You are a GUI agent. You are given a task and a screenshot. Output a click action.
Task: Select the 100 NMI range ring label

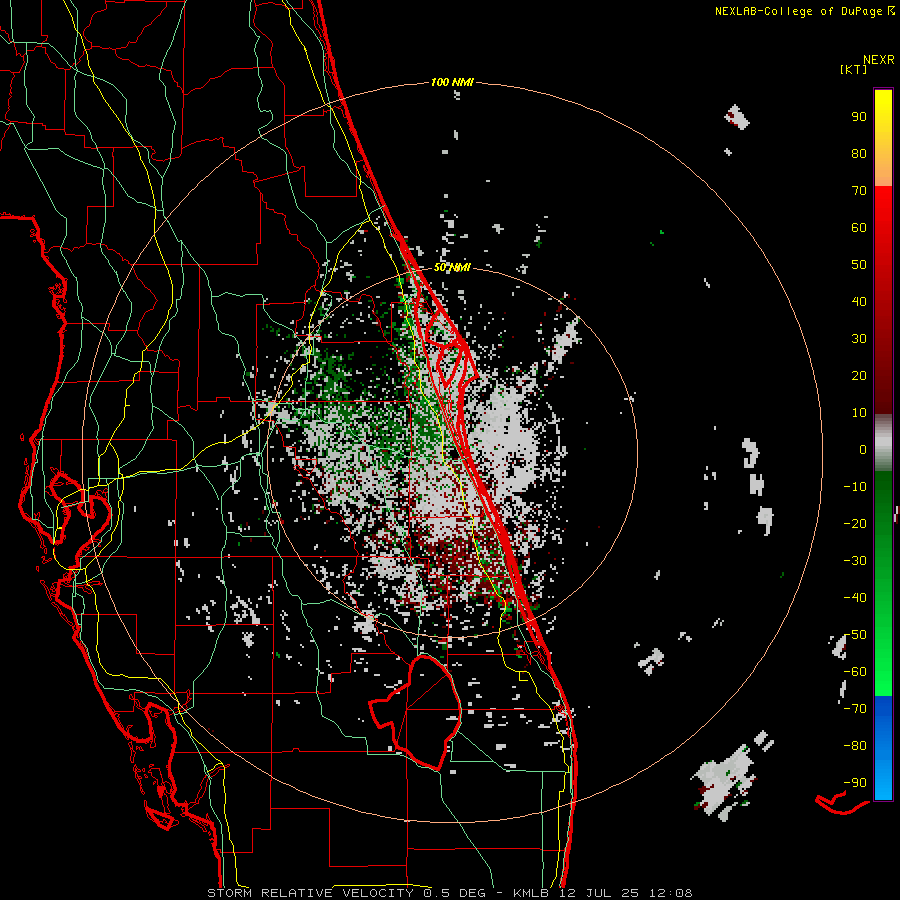(x=452, y=83)
